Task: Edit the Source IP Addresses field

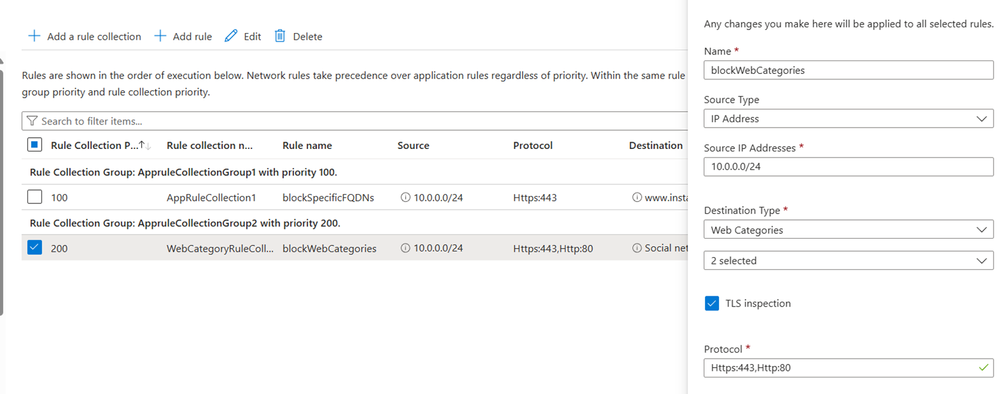Action: [849, 166]
